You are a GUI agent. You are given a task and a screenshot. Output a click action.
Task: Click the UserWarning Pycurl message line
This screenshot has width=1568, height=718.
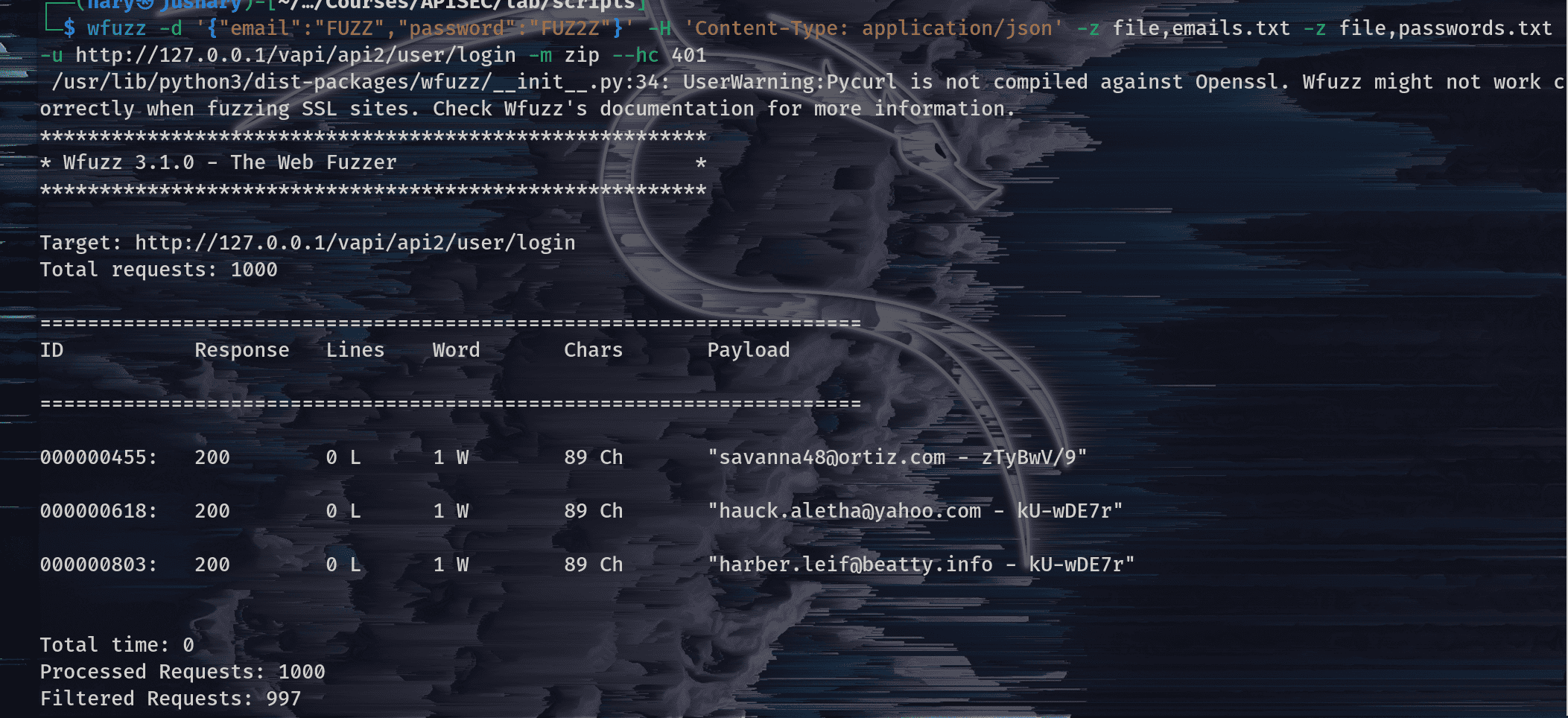click(803, 95)
